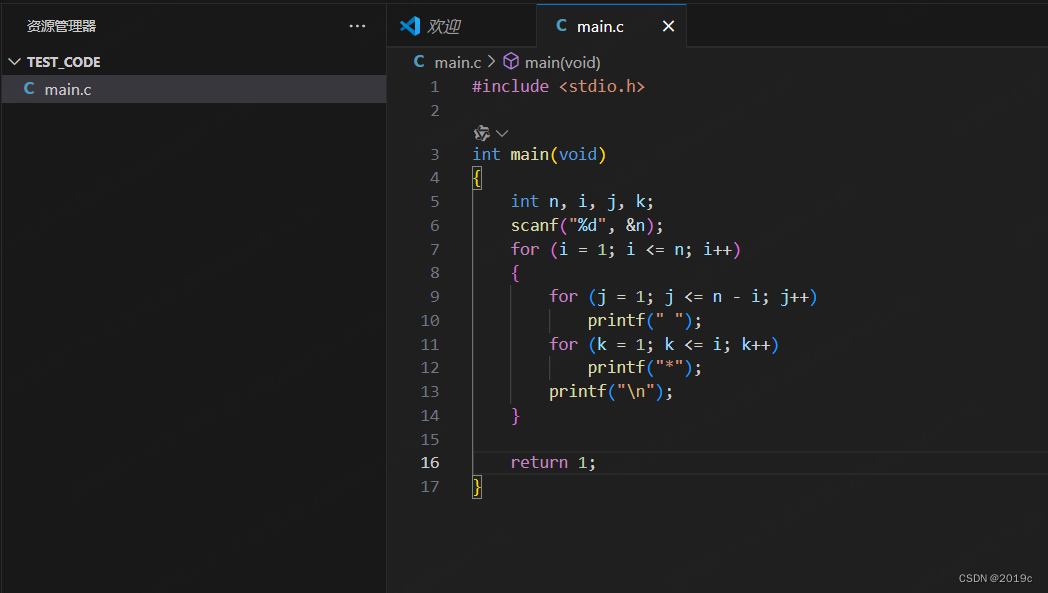Viewport: 1048px width, 593px height.
Task: Open the Explorer more actions (…) menu
Action: 357,26
